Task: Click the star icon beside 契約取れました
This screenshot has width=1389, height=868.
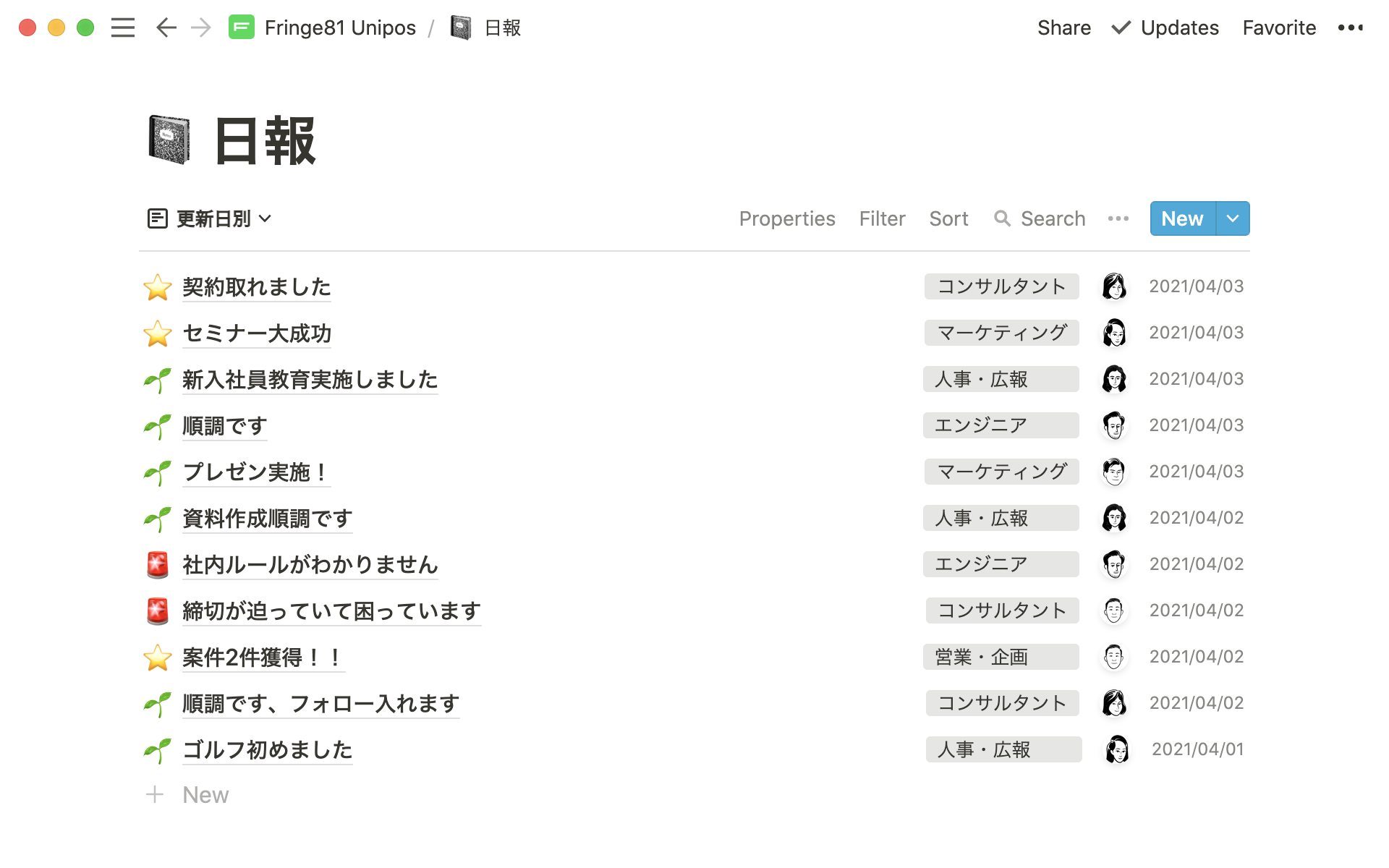Action: [157, 287]
